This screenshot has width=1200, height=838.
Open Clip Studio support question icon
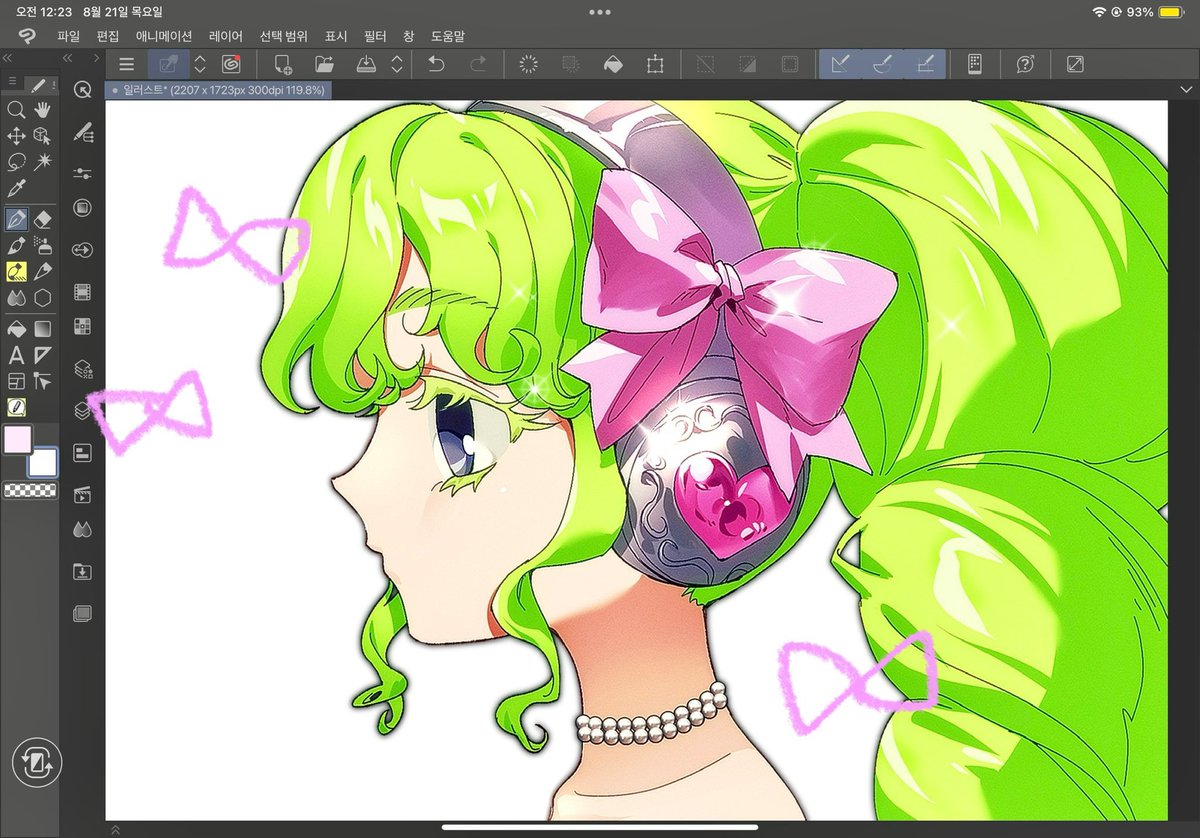[1025, 64]
